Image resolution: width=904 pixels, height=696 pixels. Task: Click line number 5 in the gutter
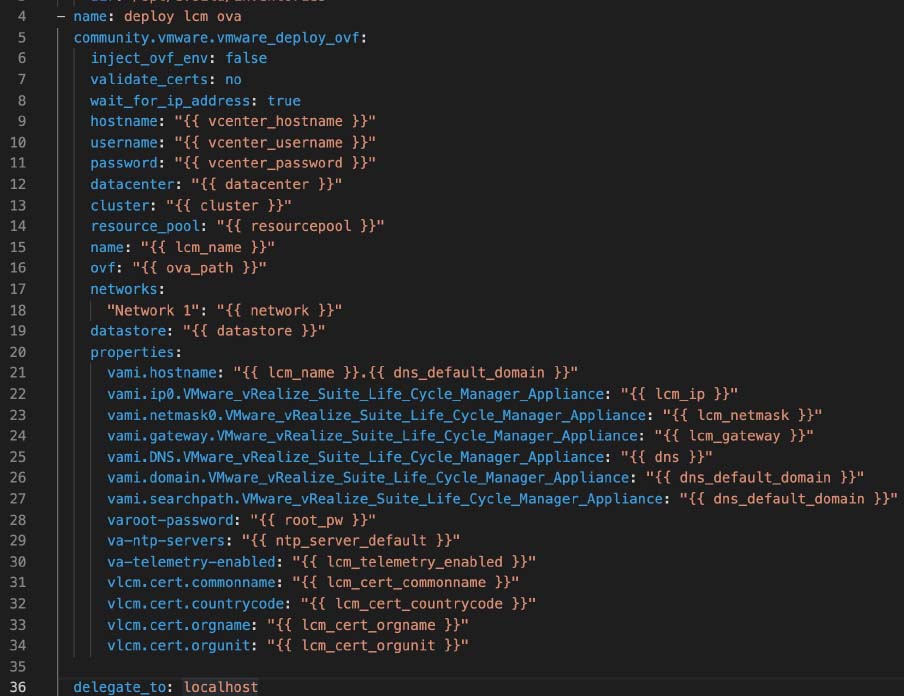pyautogui.click(x=23, y=38)
